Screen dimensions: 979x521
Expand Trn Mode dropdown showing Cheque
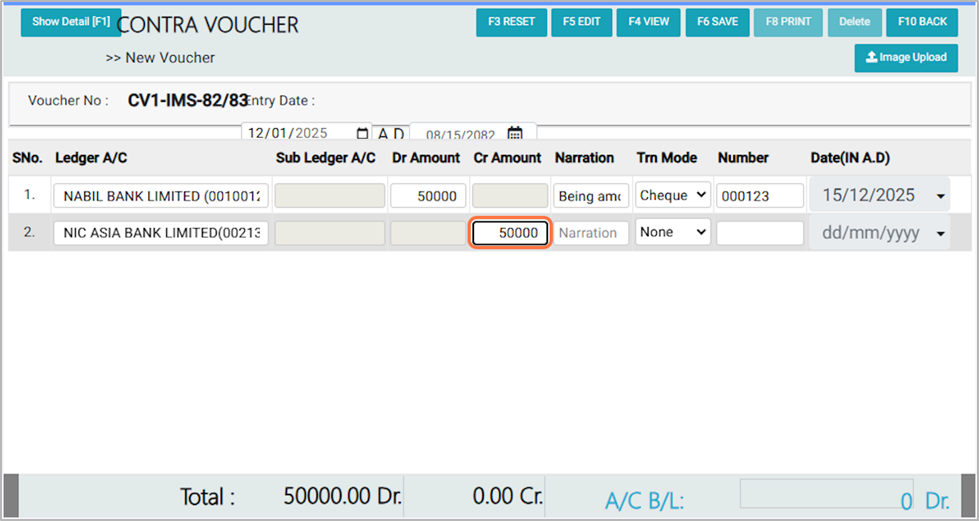(x=673, y=196)
